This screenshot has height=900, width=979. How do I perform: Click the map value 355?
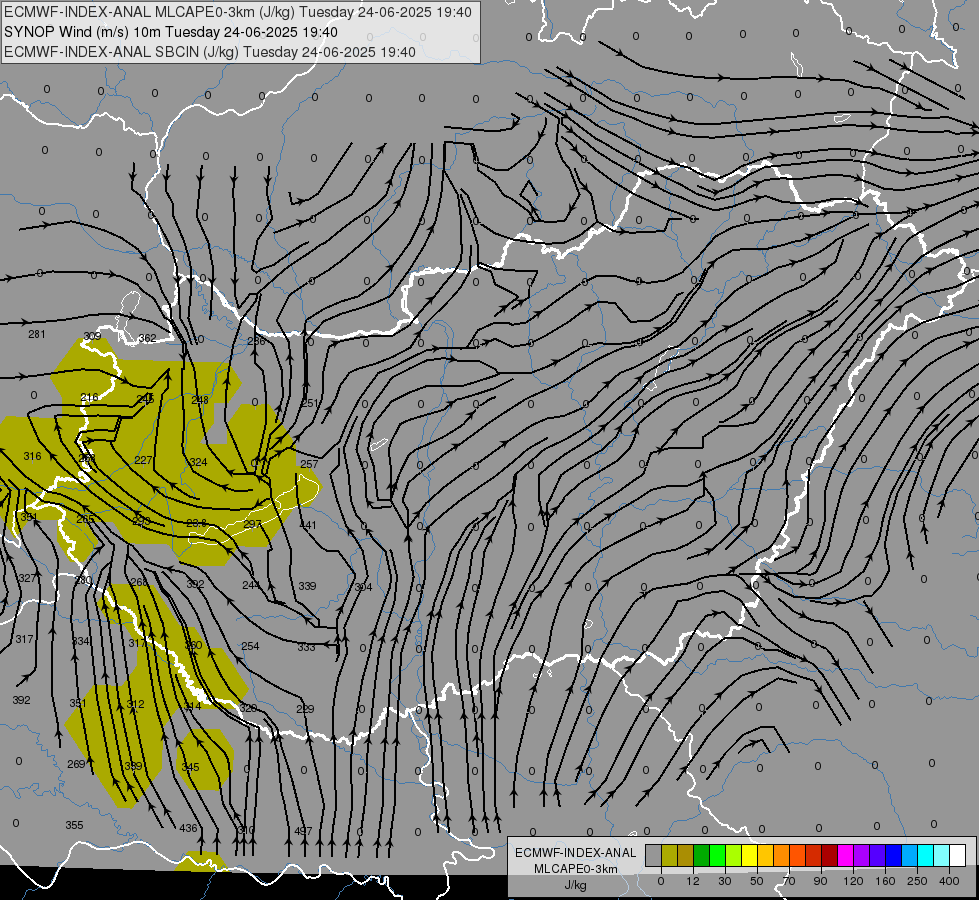(74, 825)
